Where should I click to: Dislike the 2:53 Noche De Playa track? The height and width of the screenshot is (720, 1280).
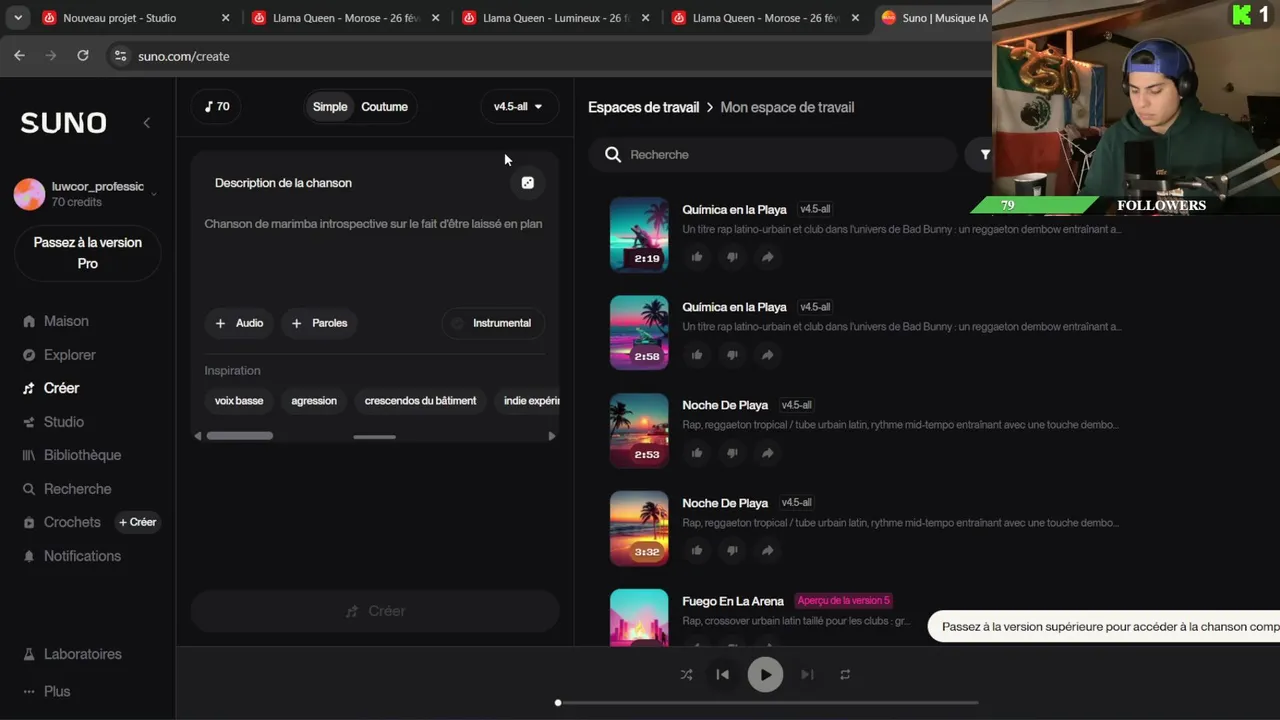click(x=732, y=453)
